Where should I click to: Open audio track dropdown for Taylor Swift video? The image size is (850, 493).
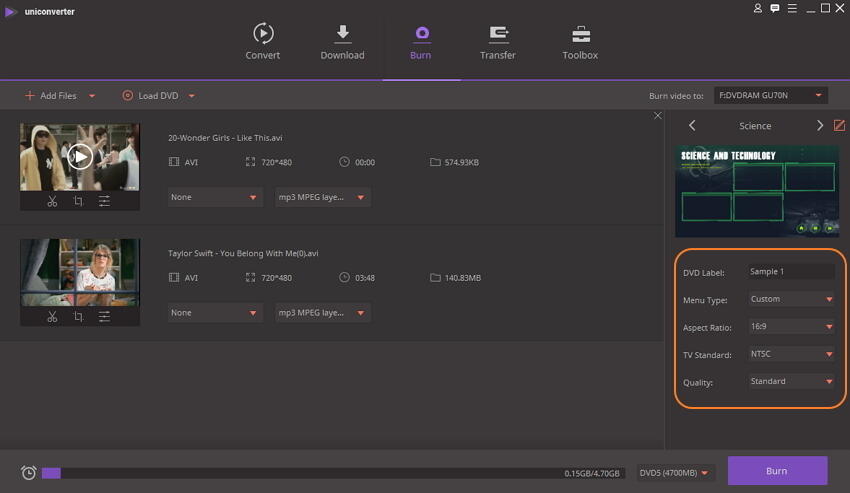pos(323,313)
